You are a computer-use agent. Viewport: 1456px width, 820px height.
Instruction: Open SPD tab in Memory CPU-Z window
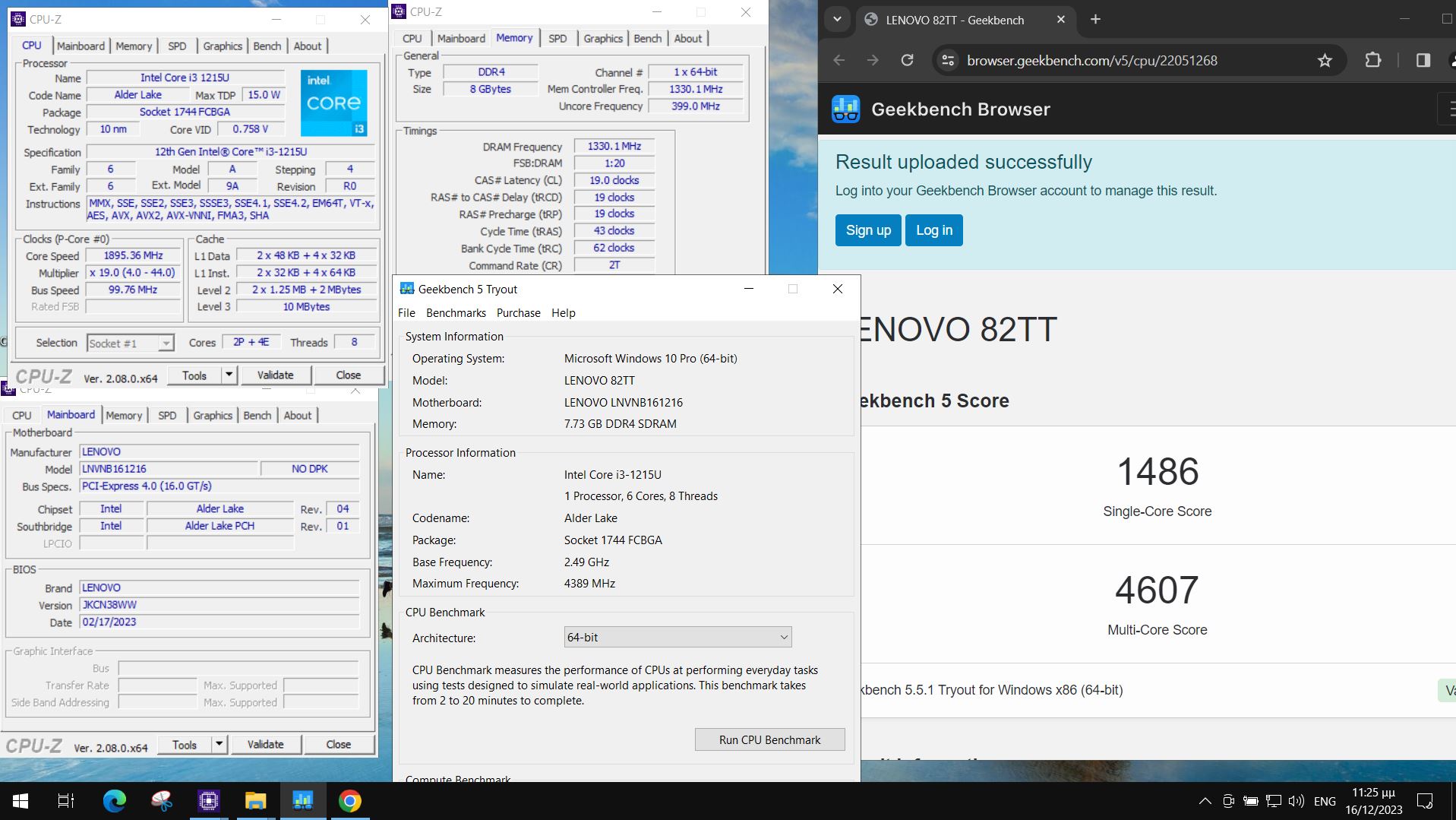[557, 39]
